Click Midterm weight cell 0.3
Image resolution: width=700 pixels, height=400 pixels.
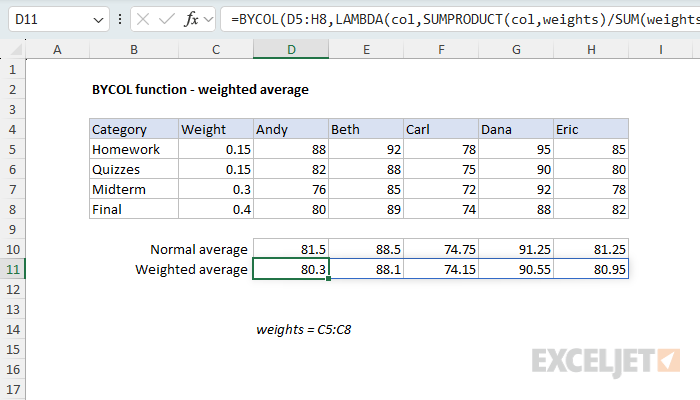pos(216,189)
